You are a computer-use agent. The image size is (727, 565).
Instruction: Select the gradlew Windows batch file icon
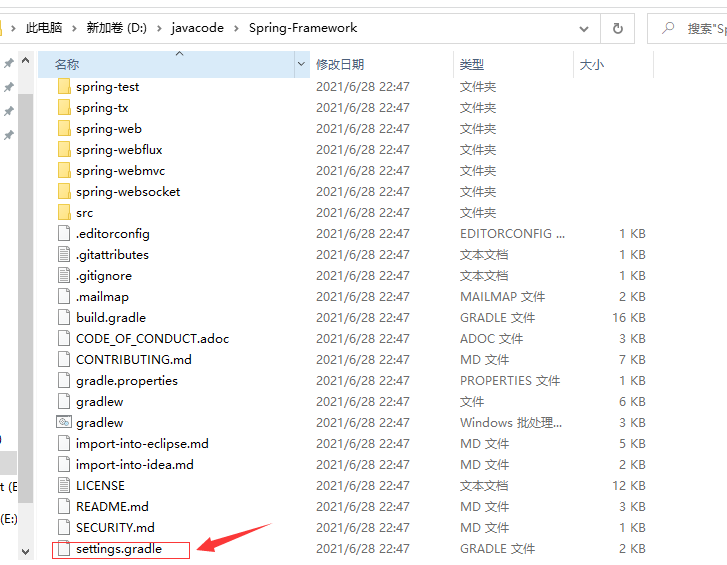tap(64, 422)
